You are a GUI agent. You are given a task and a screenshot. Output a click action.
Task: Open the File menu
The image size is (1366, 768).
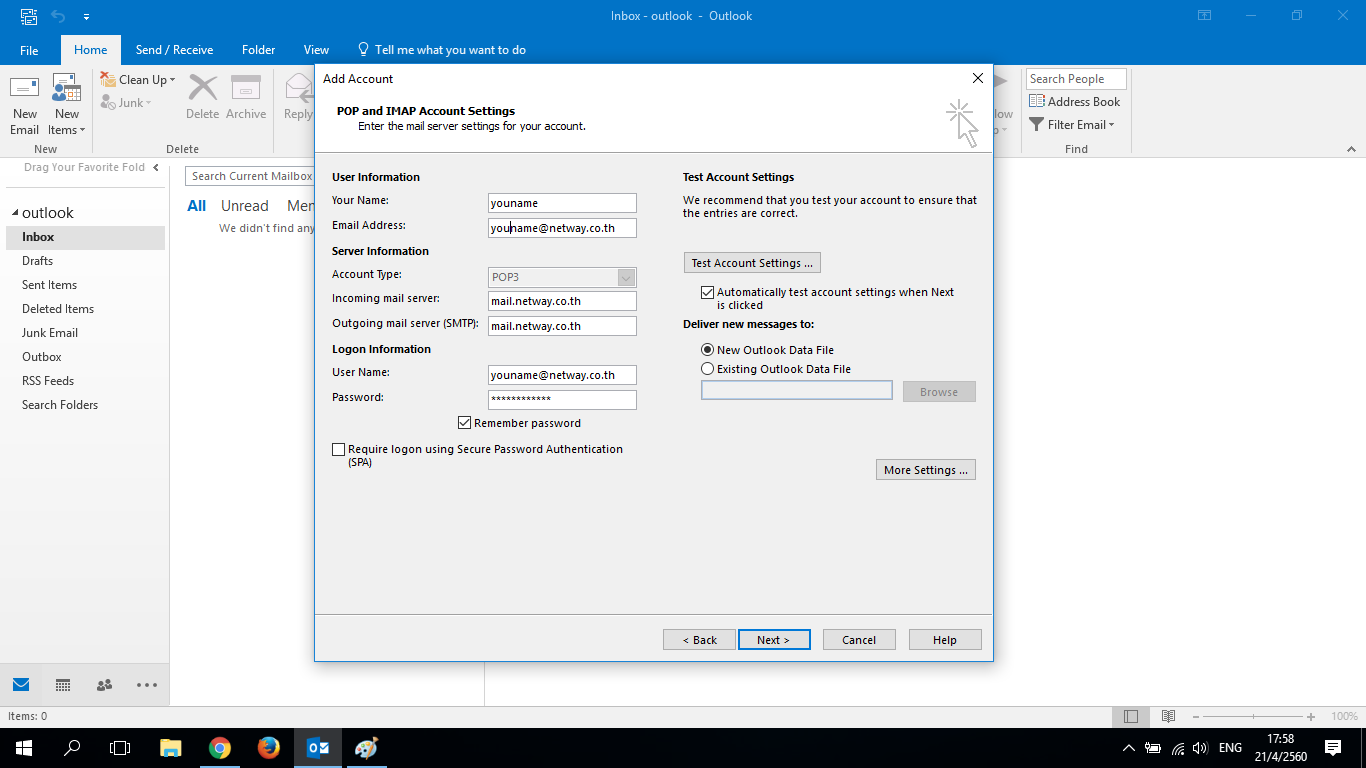coord(29,50)
